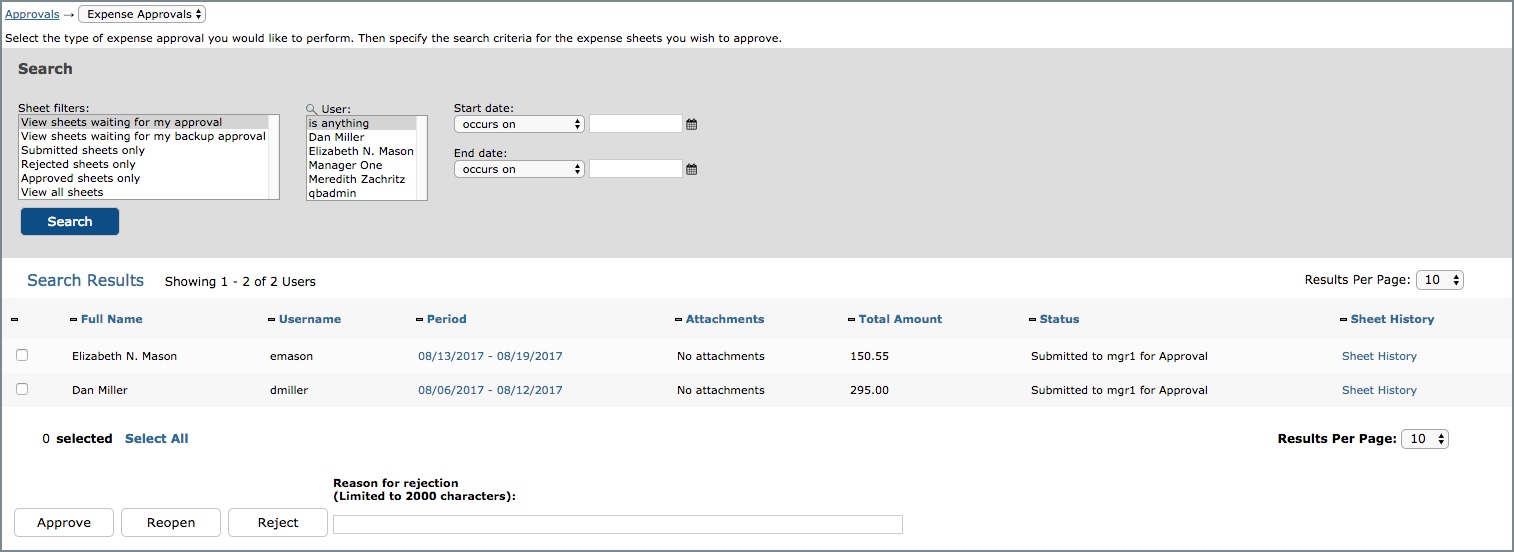Open the Expense Approvals dropdown

point(142,14)
